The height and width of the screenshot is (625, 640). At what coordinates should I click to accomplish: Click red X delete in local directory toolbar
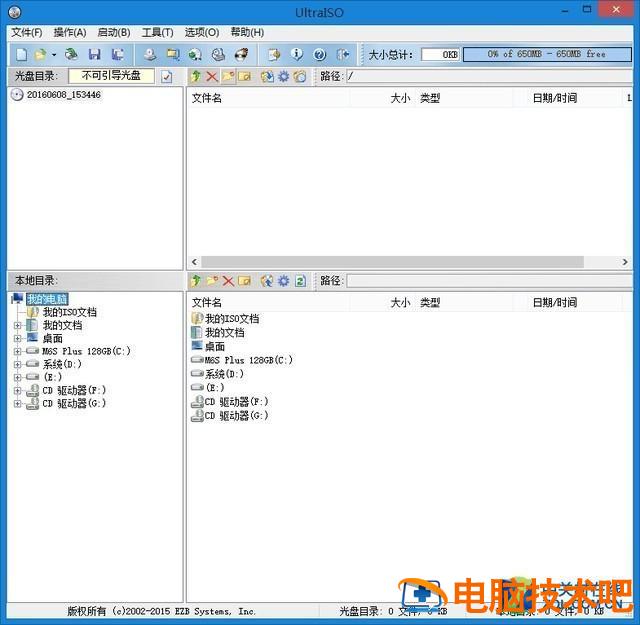[x=228, y=281]
